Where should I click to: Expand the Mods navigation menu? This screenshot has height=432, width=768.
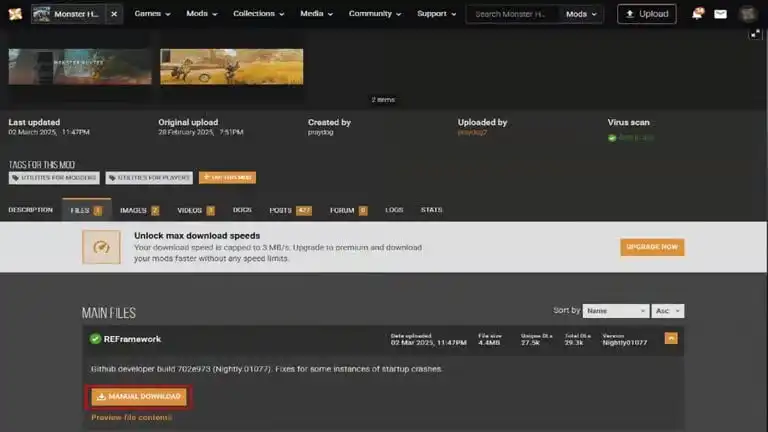click(x=202, y=14)
